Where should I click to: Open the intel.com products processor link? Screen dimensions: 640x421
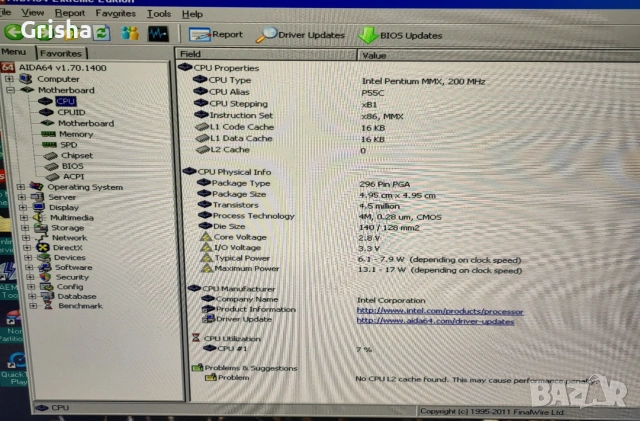click(x=440, y=311)
